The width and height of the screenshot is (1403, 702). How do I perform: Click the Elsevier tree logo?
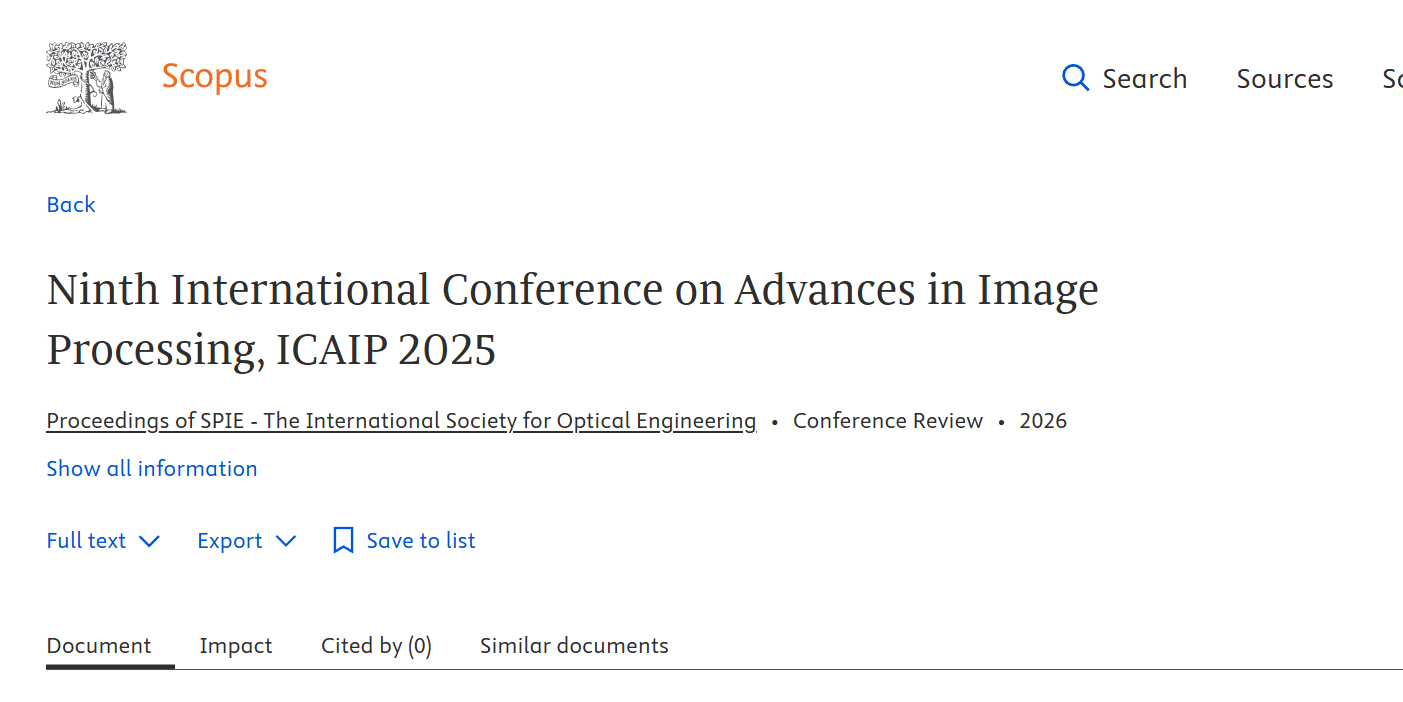click(87, 78)
